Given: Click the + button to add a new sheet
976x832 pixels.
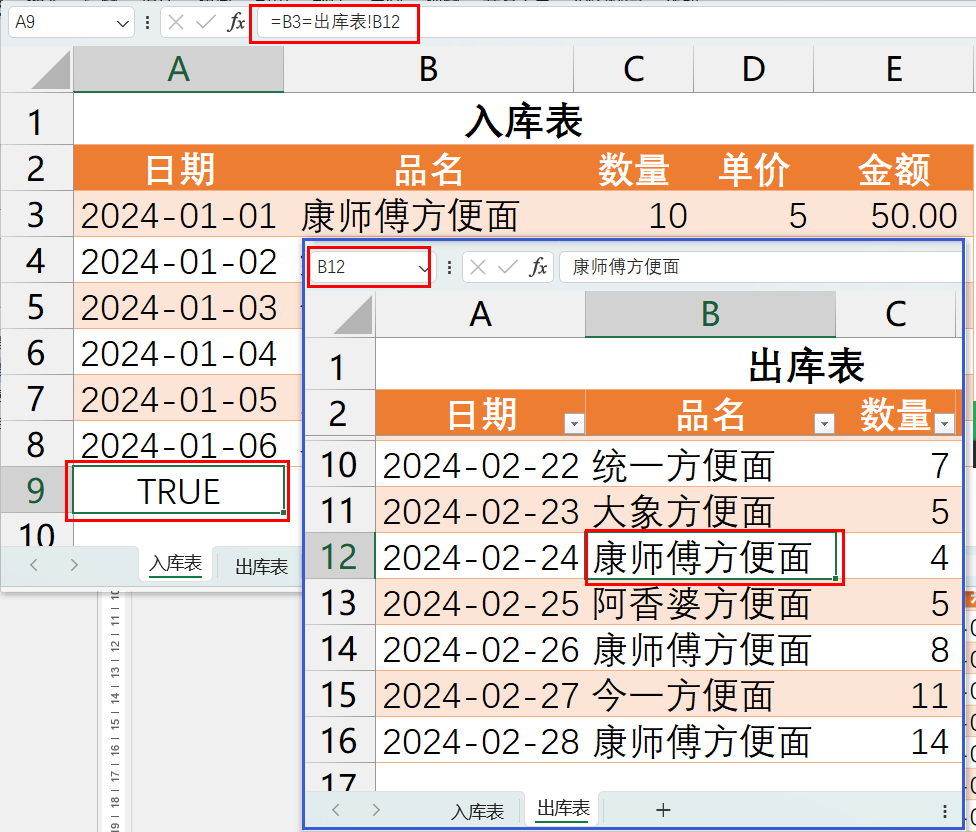Looking at the screenshot, I should pyautogui.click(x=663, y=808).
